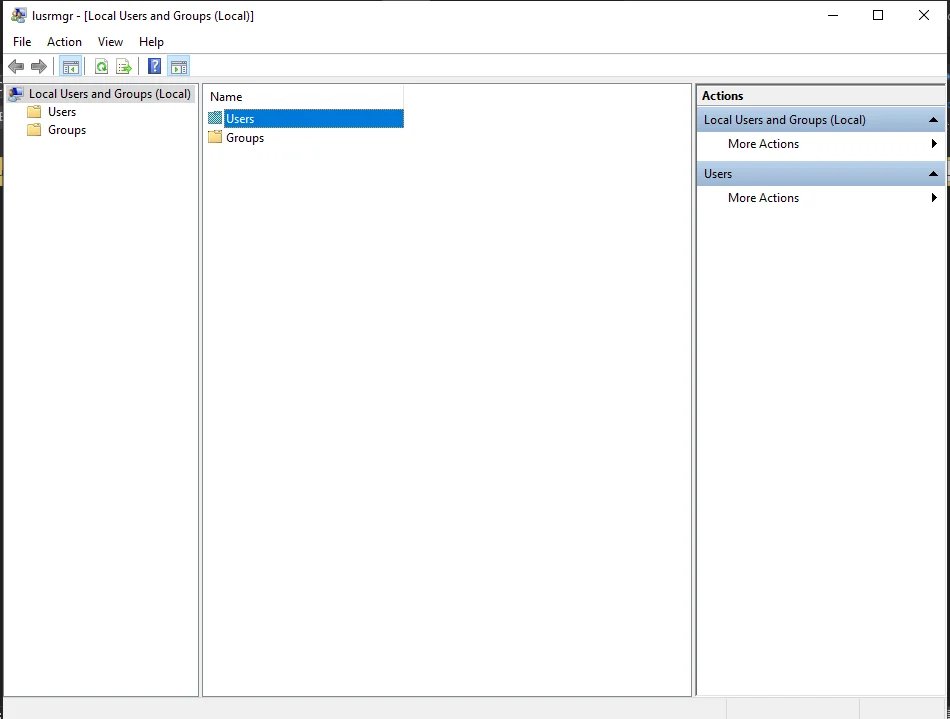
Task: Click Groups folder in the center list
Action: click(244, 138)
